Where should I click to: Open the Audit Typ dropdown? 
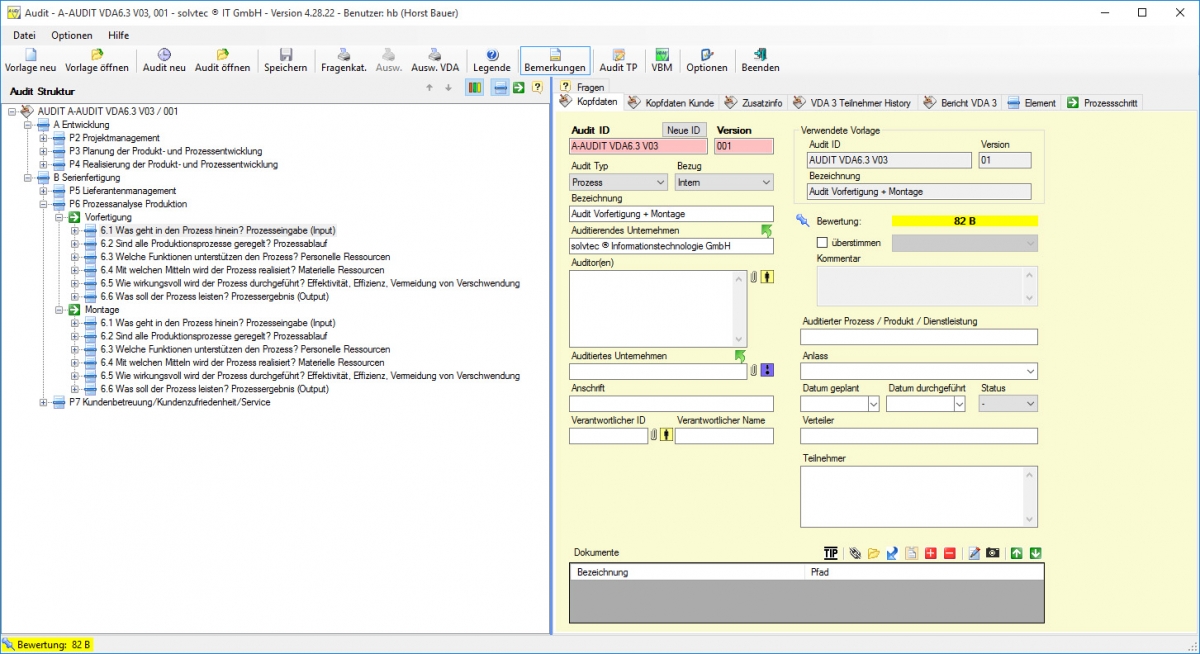pos(618,183)
